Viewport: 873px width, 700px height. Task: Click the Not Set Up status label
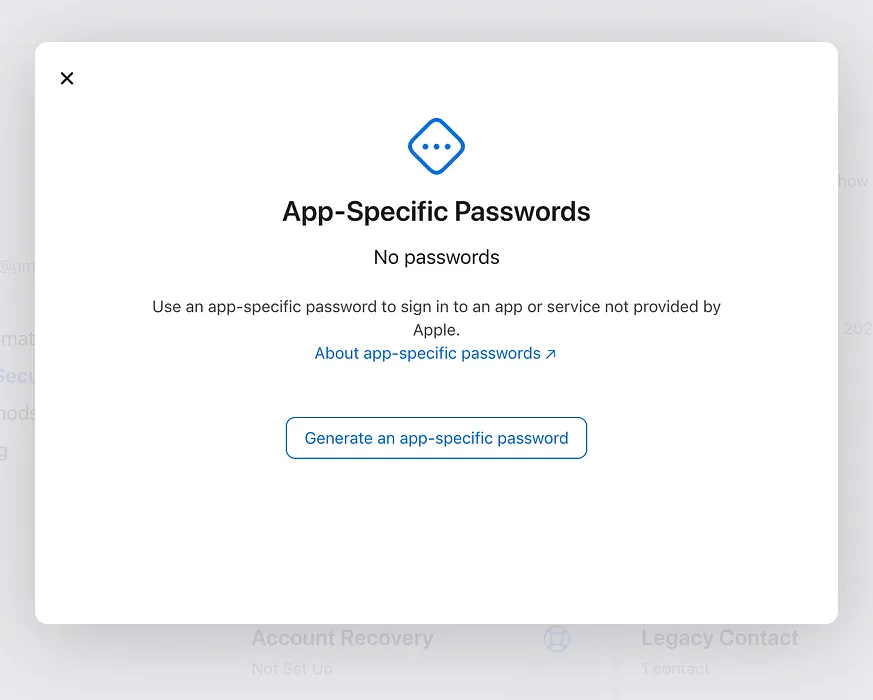pyautogui.click(x=292, y=668)
